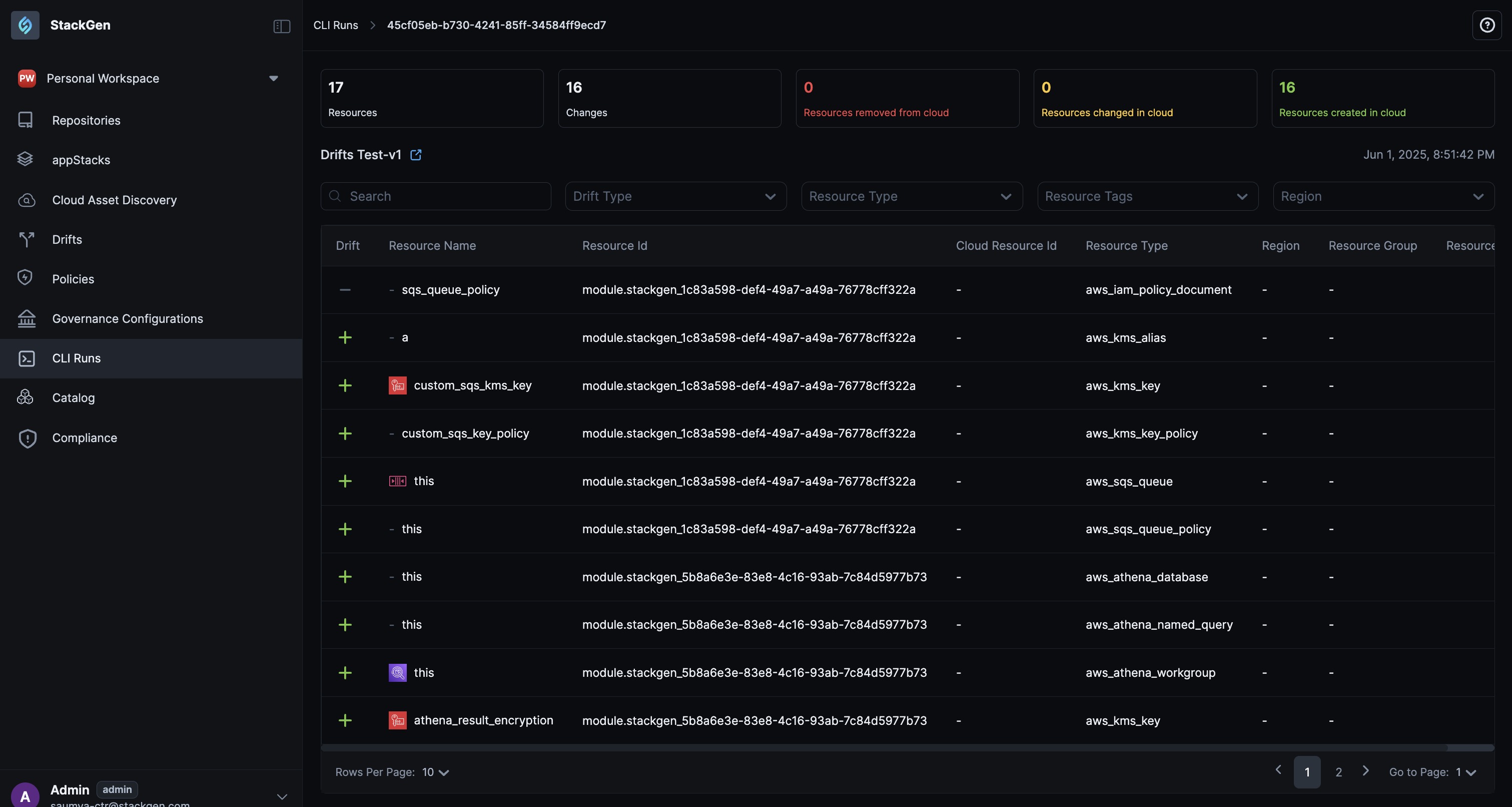Click the StackGen logo icon
Image resolution: width=1512 pixels, height=807 pixels.
tap(25, 25)
